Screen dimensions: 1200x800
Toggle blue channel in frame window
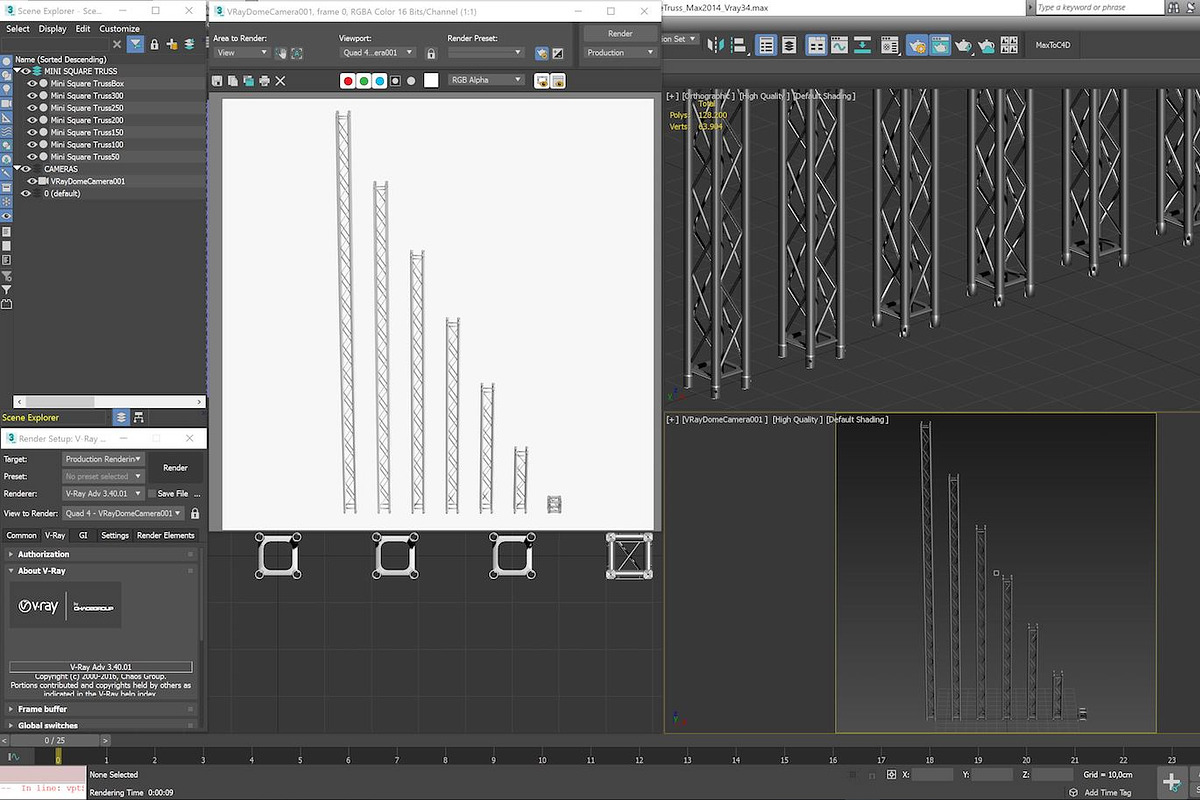click(380, 80)
